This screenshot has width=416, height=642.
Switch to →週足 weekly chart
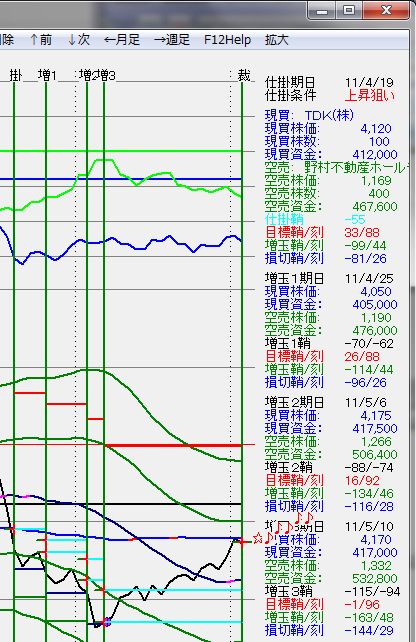tap(172, 40)
